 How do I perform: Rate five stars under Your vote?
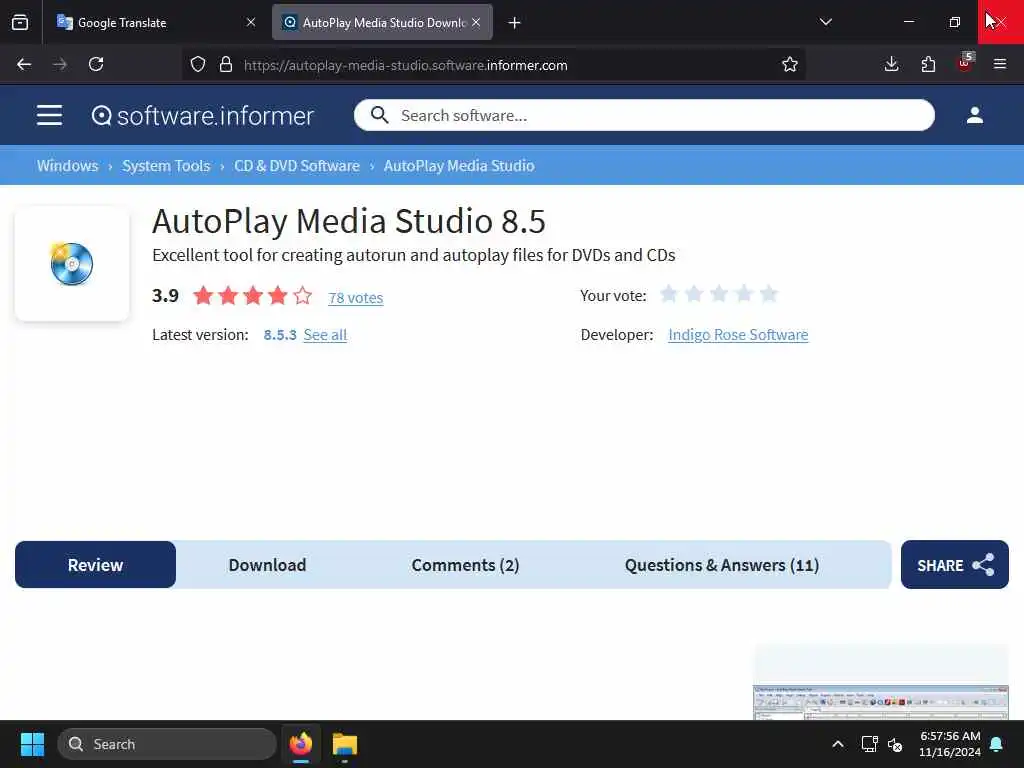(x=769, y=294)
